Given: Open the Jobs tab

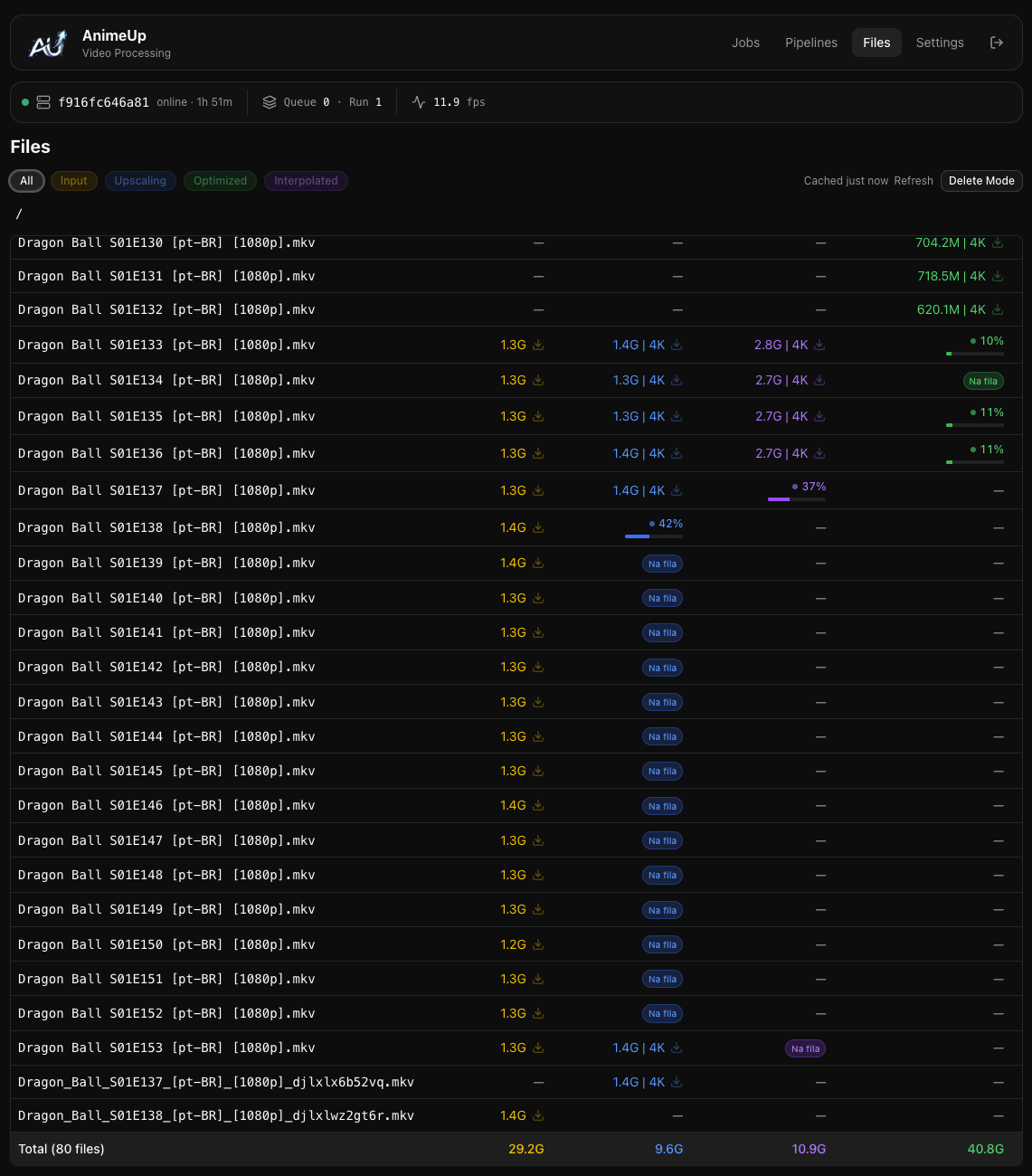Looking at the screenshot, I should pyautogui.click(x=745, y=43).
